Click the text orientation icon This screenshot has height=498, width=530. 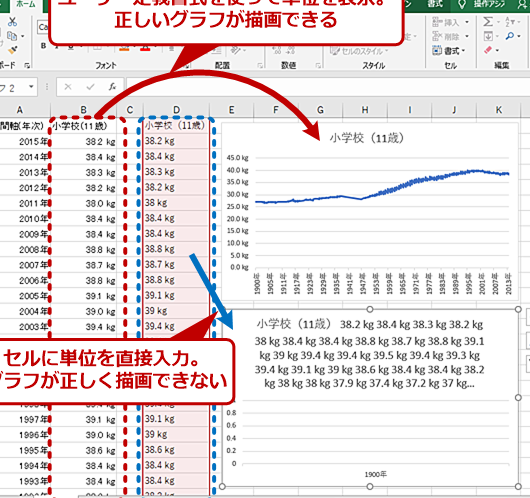click(236, 51)
